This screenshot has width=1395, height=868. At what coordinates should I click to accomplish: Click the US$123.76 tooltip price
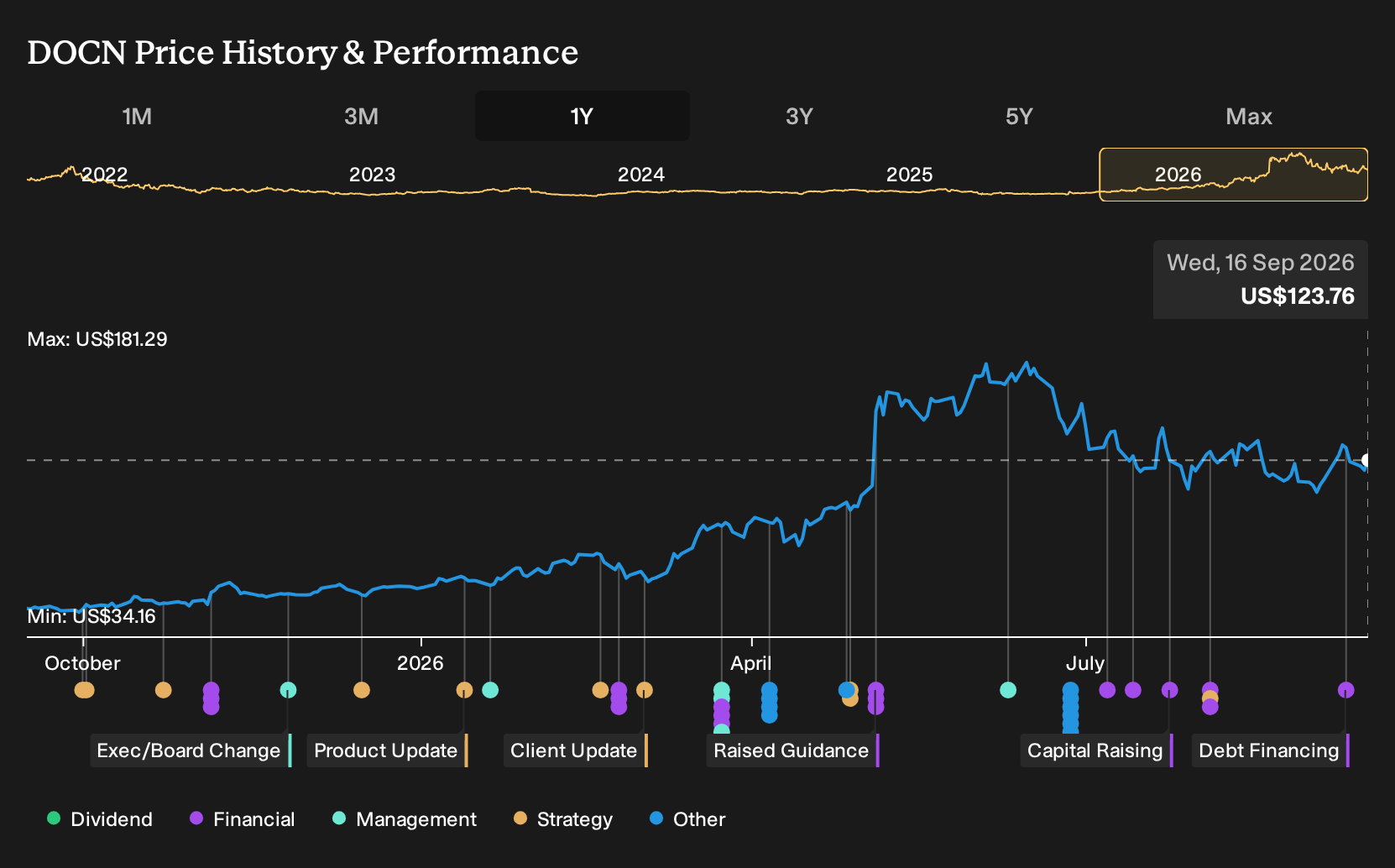(x=1298, y=296)
